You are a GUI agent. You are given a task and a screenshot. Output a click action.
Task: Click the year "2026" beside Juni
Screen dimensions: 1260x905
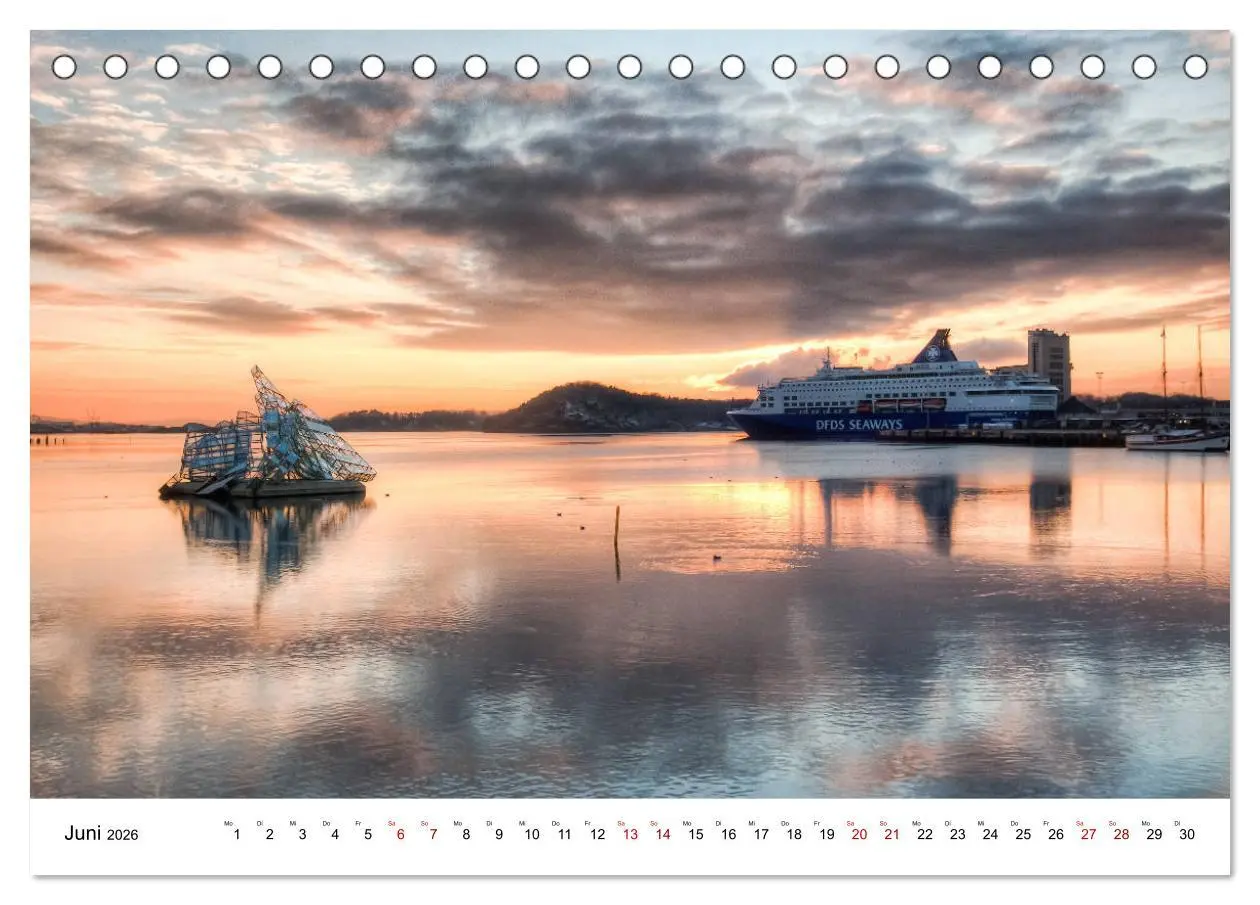[x=123, y=835]
